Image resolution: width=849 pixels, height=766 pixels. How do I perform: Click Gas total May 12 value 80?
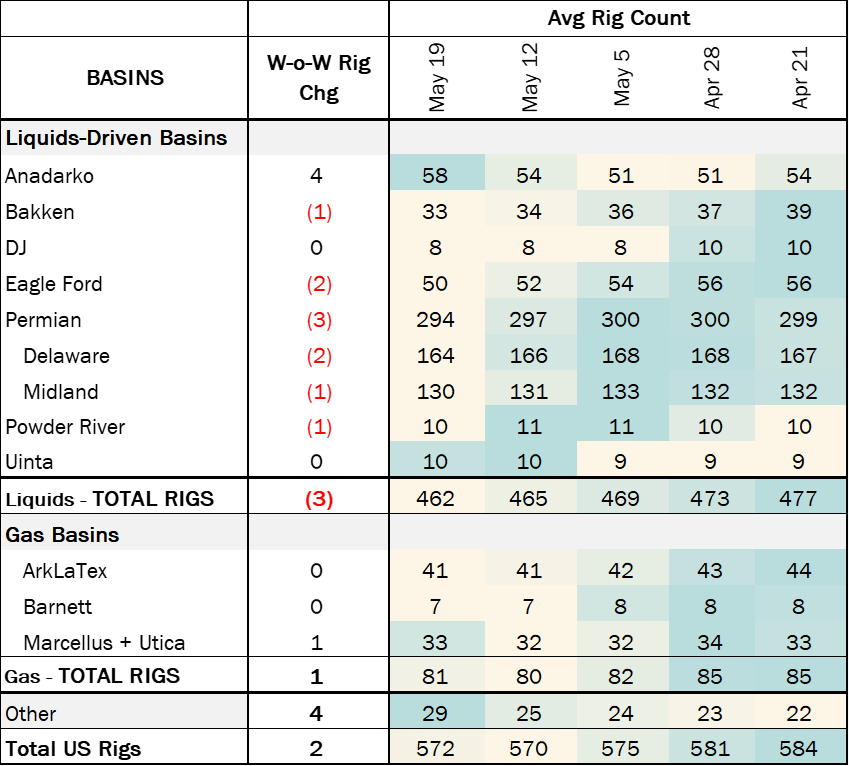coord(529,677)
